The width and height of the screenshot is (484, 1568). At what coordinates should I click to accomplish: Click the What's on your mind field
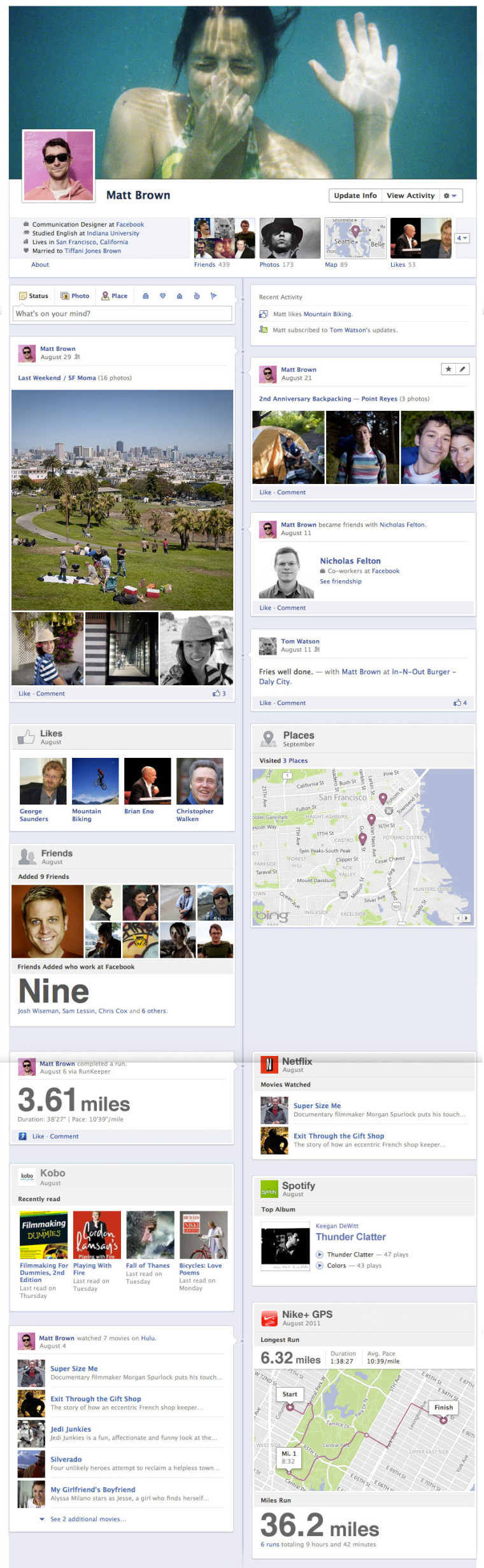coord(122,313)
